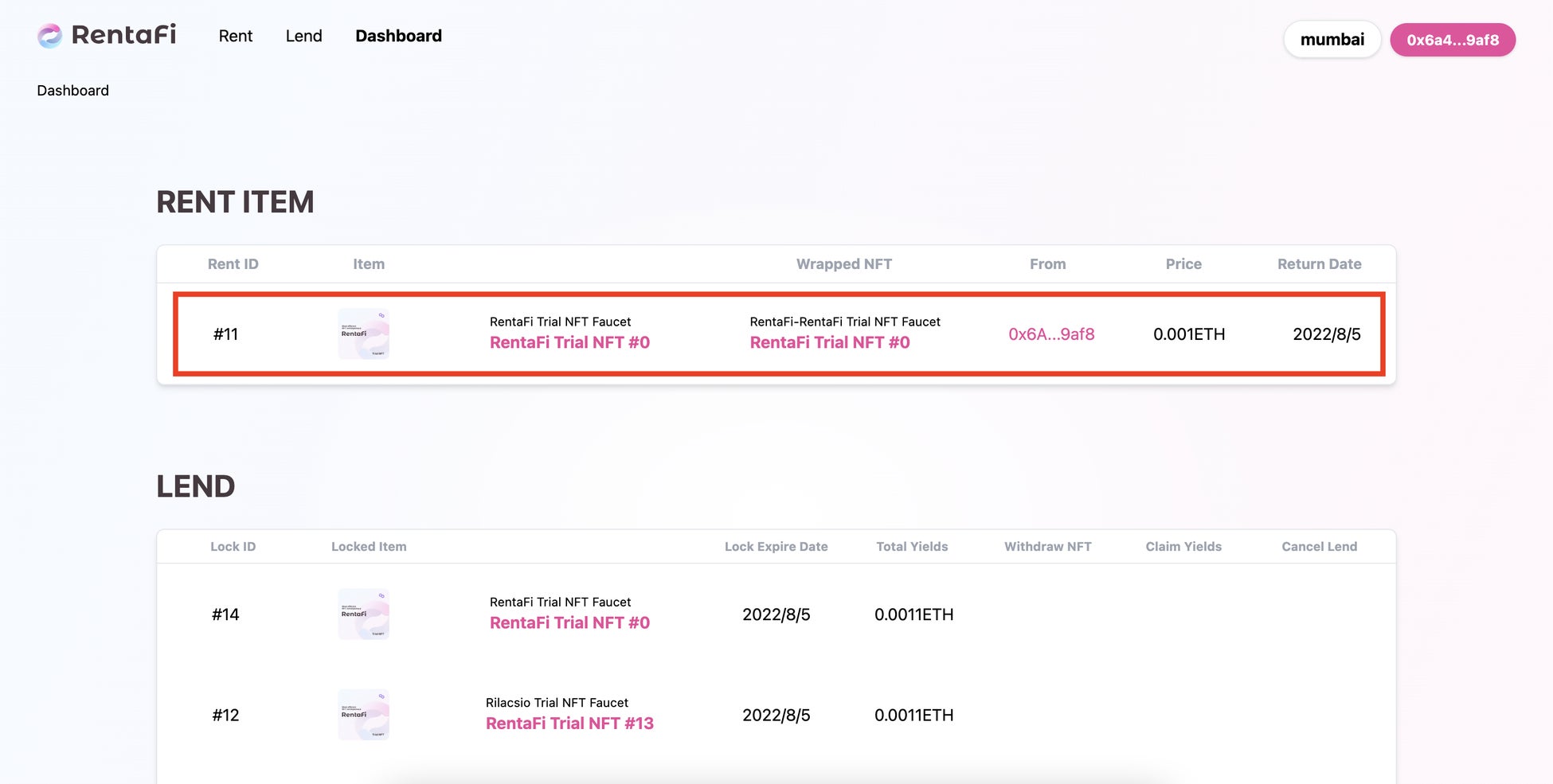Click the Total Yields column header

click(x=912, y=547)
